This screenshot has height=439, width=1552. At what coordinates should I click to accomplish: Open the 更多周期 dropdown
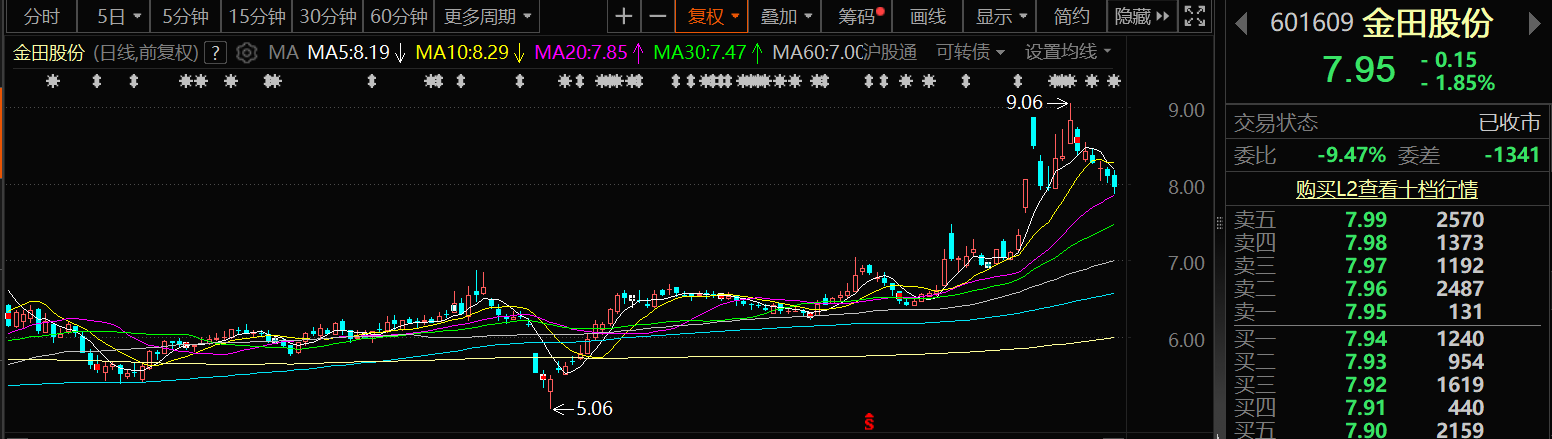pyautogui.click(x=488, y=16)
